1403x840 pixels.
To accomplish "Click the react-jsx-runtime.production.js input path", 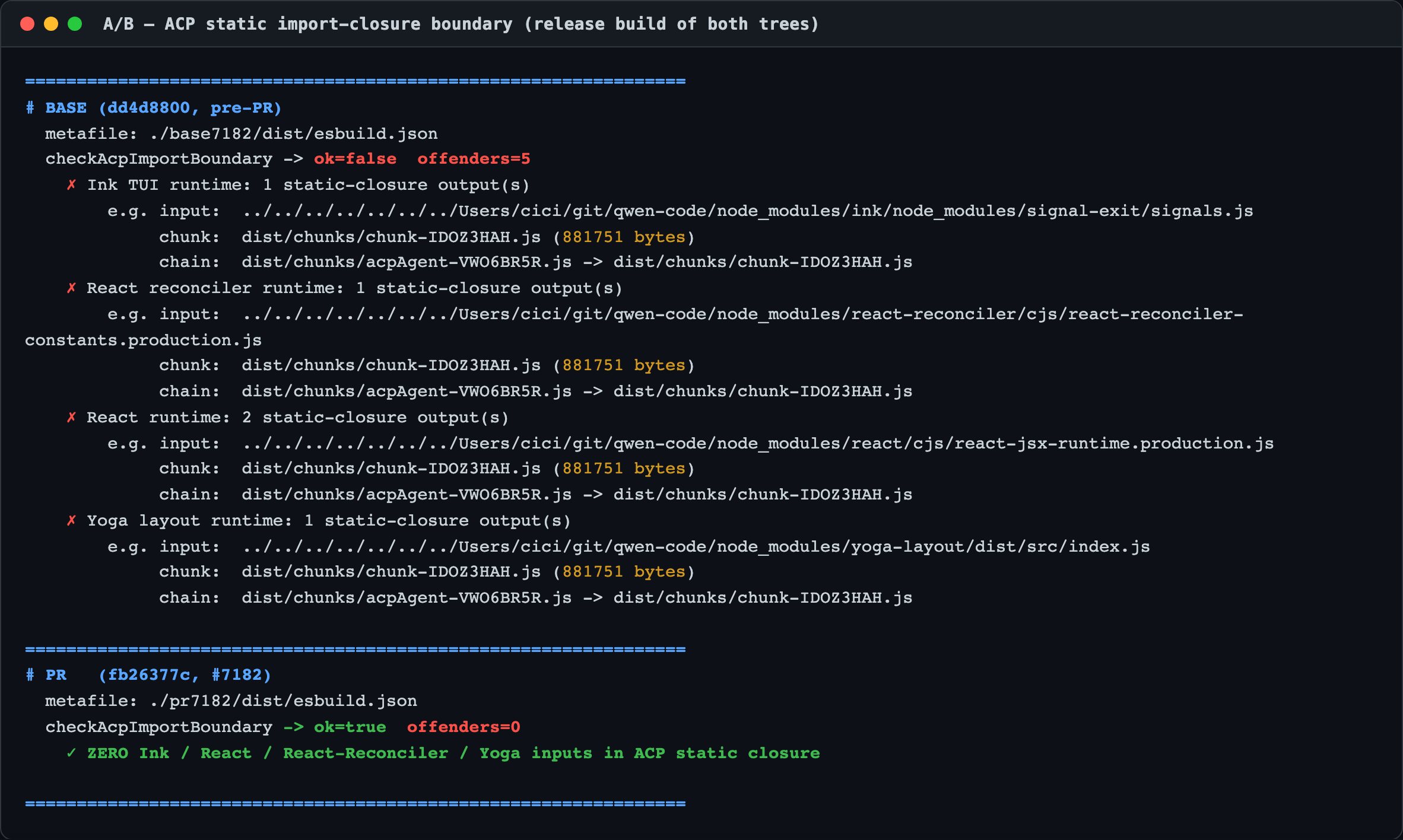I will click(x=758, y=444).
